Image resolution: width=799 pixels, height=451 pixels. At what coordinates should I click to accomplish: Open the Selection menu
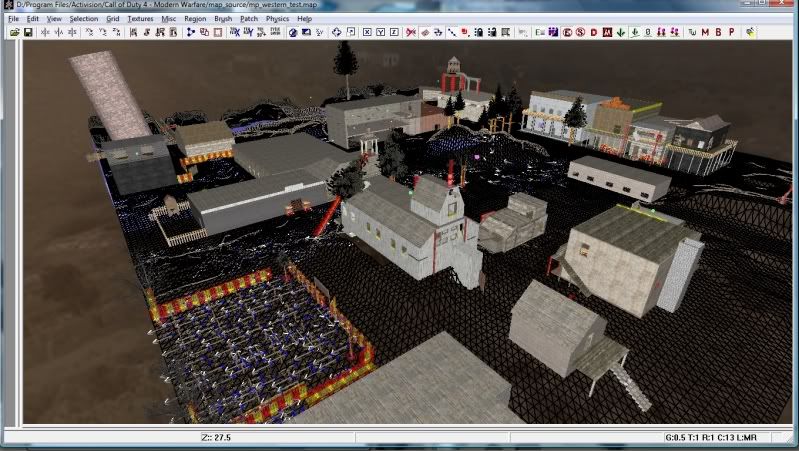click(84, 19)
